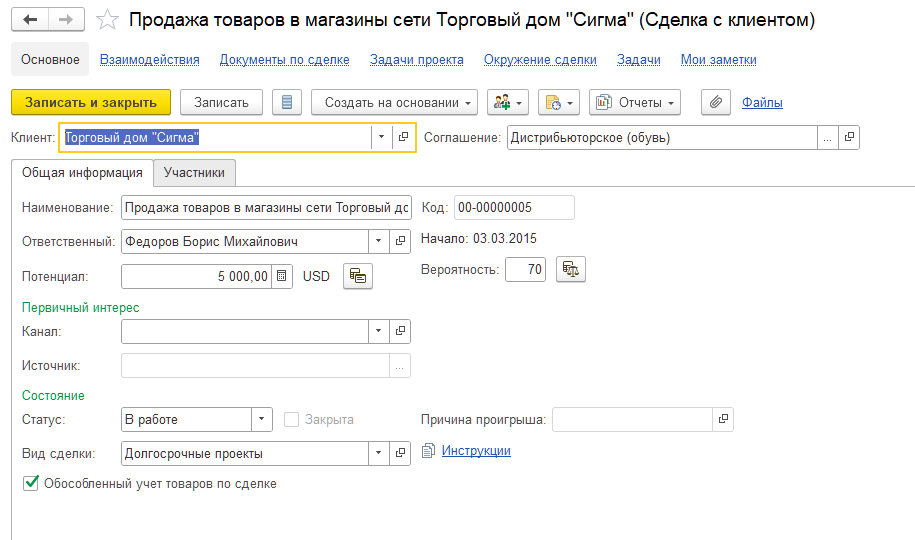Image resolution: width=915 pixels, height=540 pixels.
Task: Open the Задачи section link
Action: coord(639,60)
